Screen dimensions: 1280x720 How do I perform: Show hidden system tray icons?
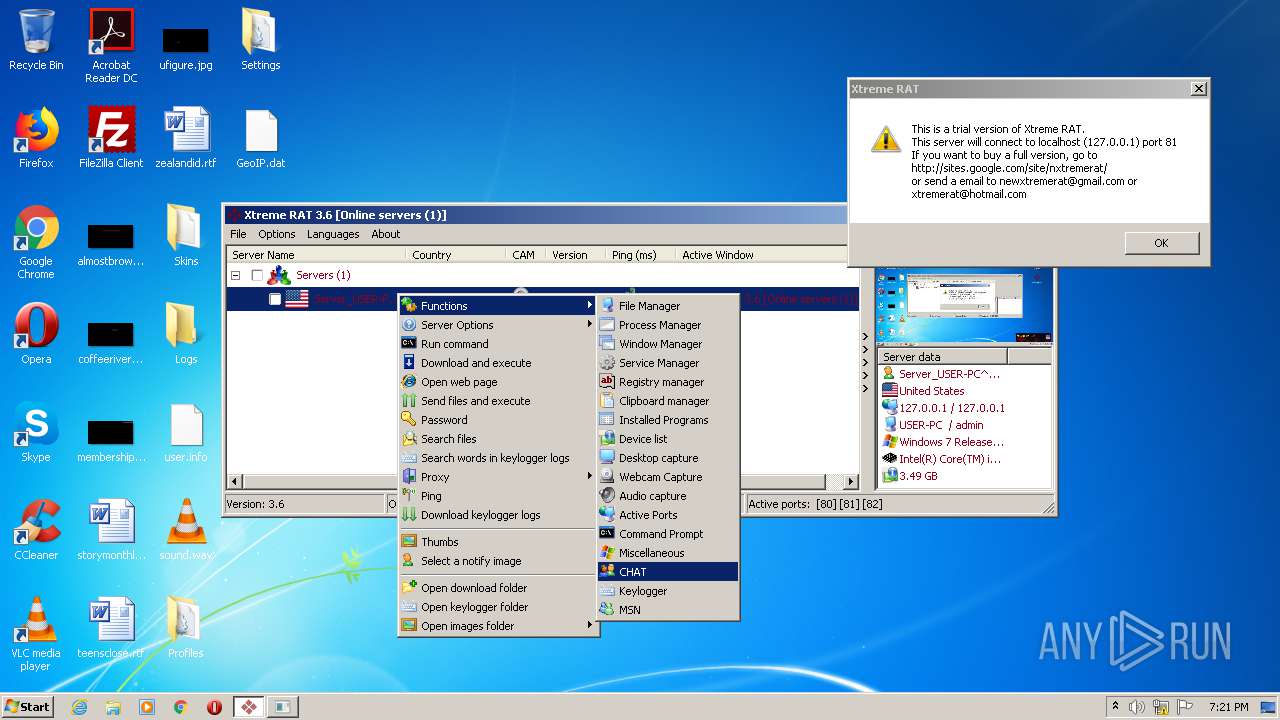tap(1115, 707)
